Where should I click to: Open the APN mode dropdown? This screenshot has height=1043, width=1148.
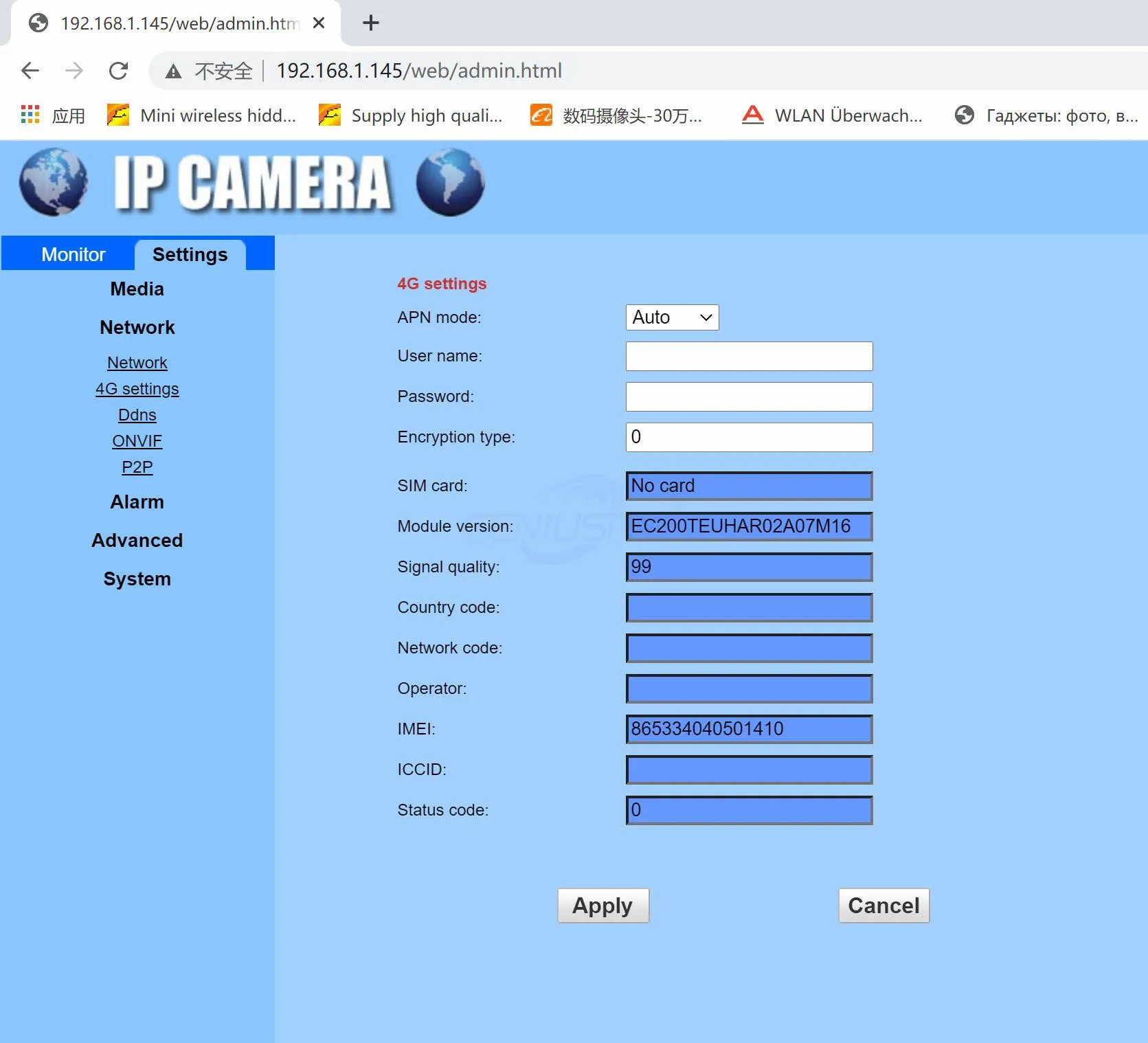click(671, 317)
